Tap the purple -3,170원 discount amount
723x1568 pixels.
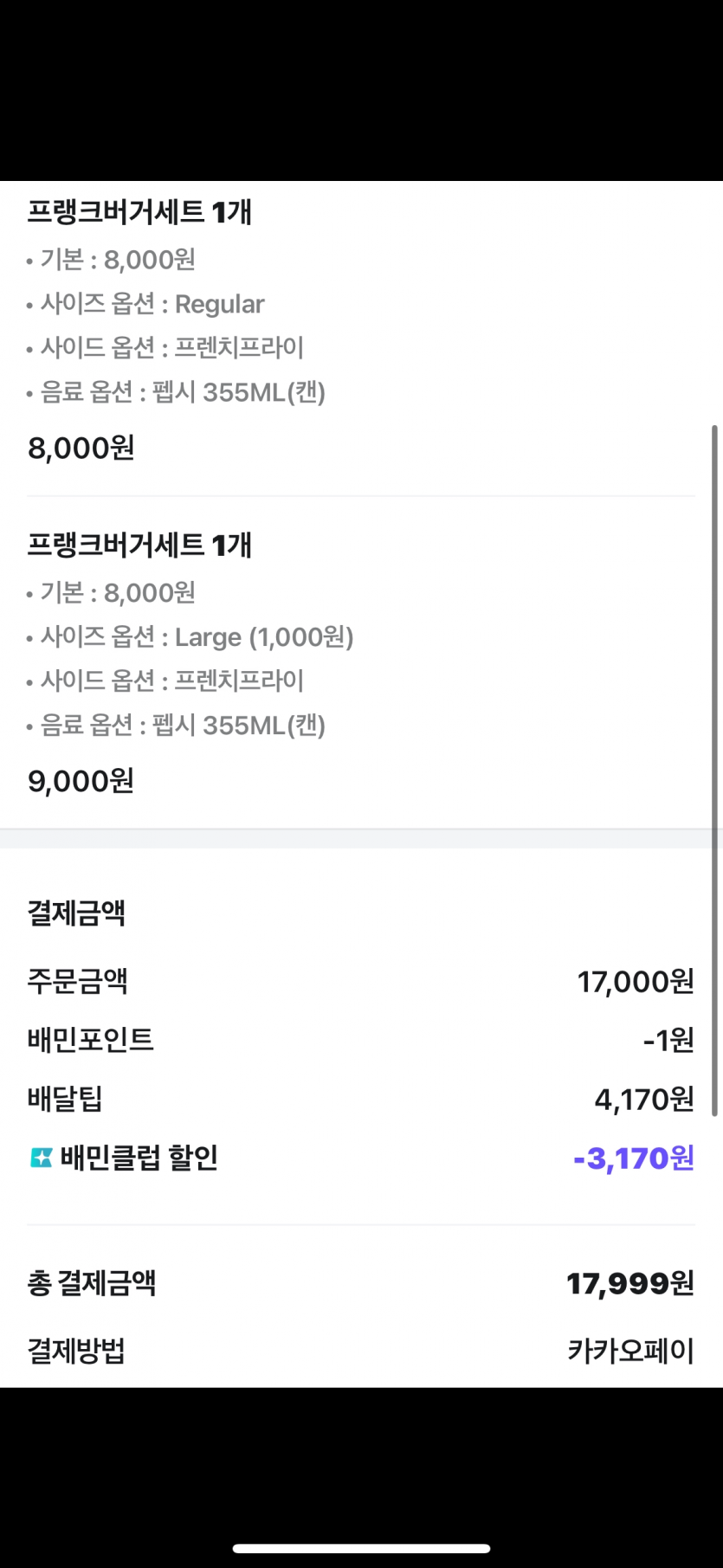[x=634, y=1158]
